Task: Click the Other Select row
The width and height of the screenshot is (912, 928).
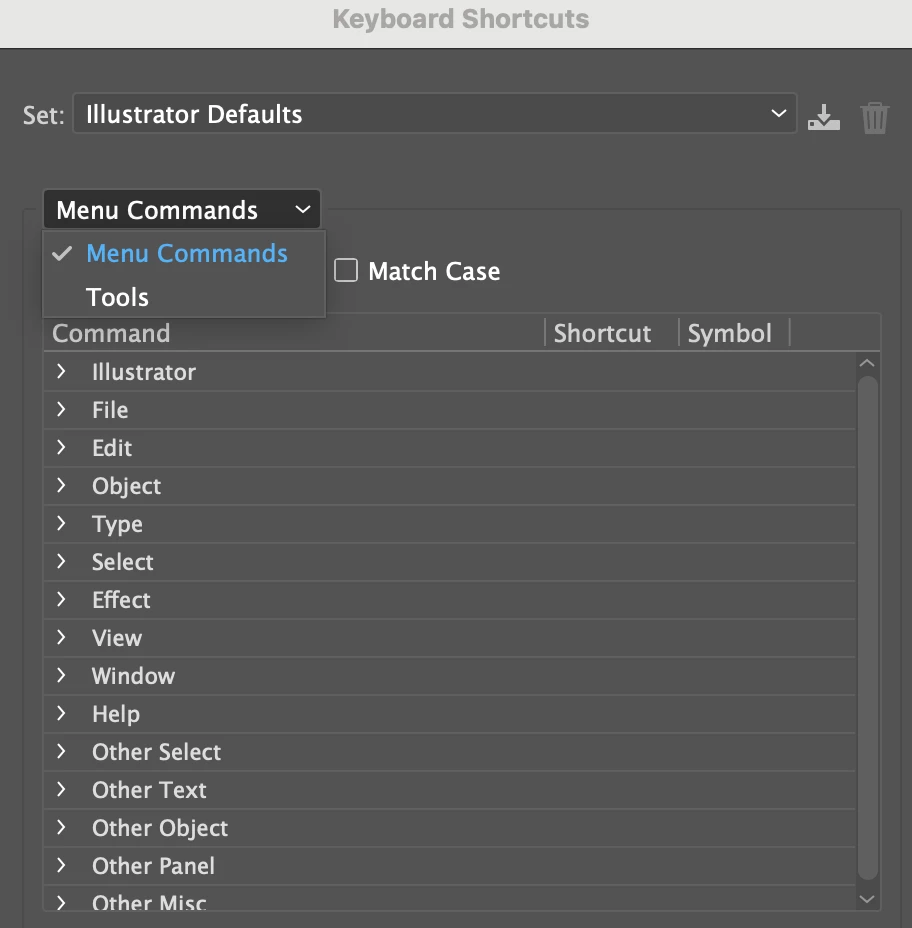Action: pos(156,752)
